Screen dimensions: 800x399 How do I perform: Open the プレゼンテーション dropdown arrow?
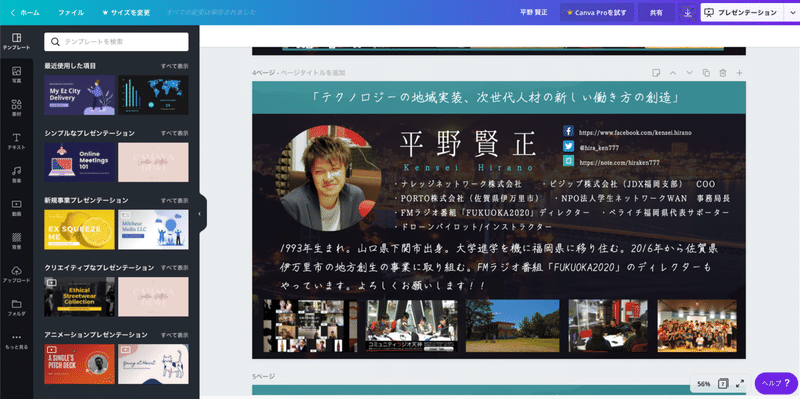791,13
